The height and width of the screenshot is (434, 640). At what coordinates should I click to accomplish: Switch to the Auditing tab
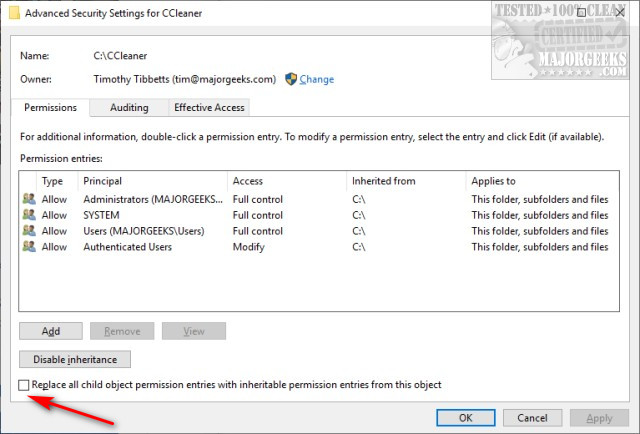point(128,108)
